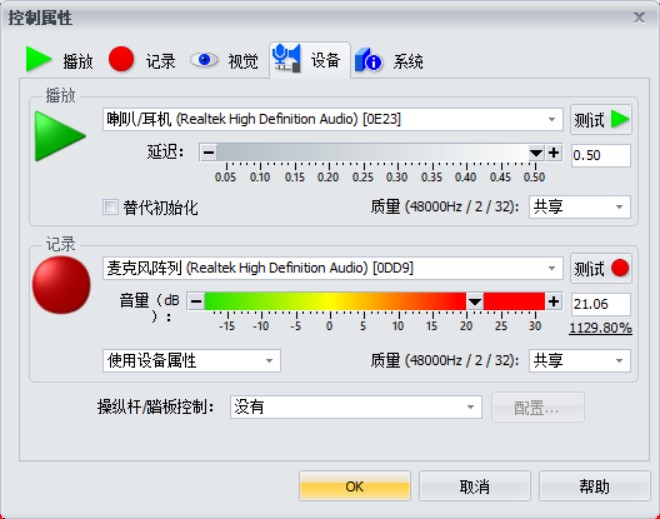The width and height of the screenshot is (660, 519).
Task: Open the 麦克风阵列 recording device dropdown
Action: [x=333, y=268]
